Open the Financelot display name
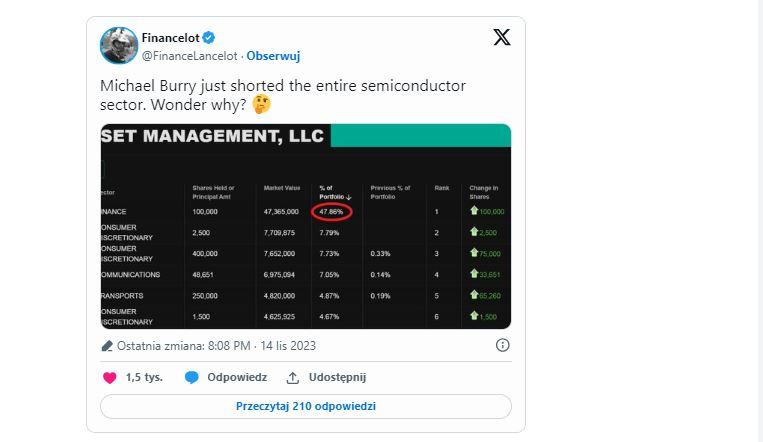763x442 pixels. click(170, 37)
